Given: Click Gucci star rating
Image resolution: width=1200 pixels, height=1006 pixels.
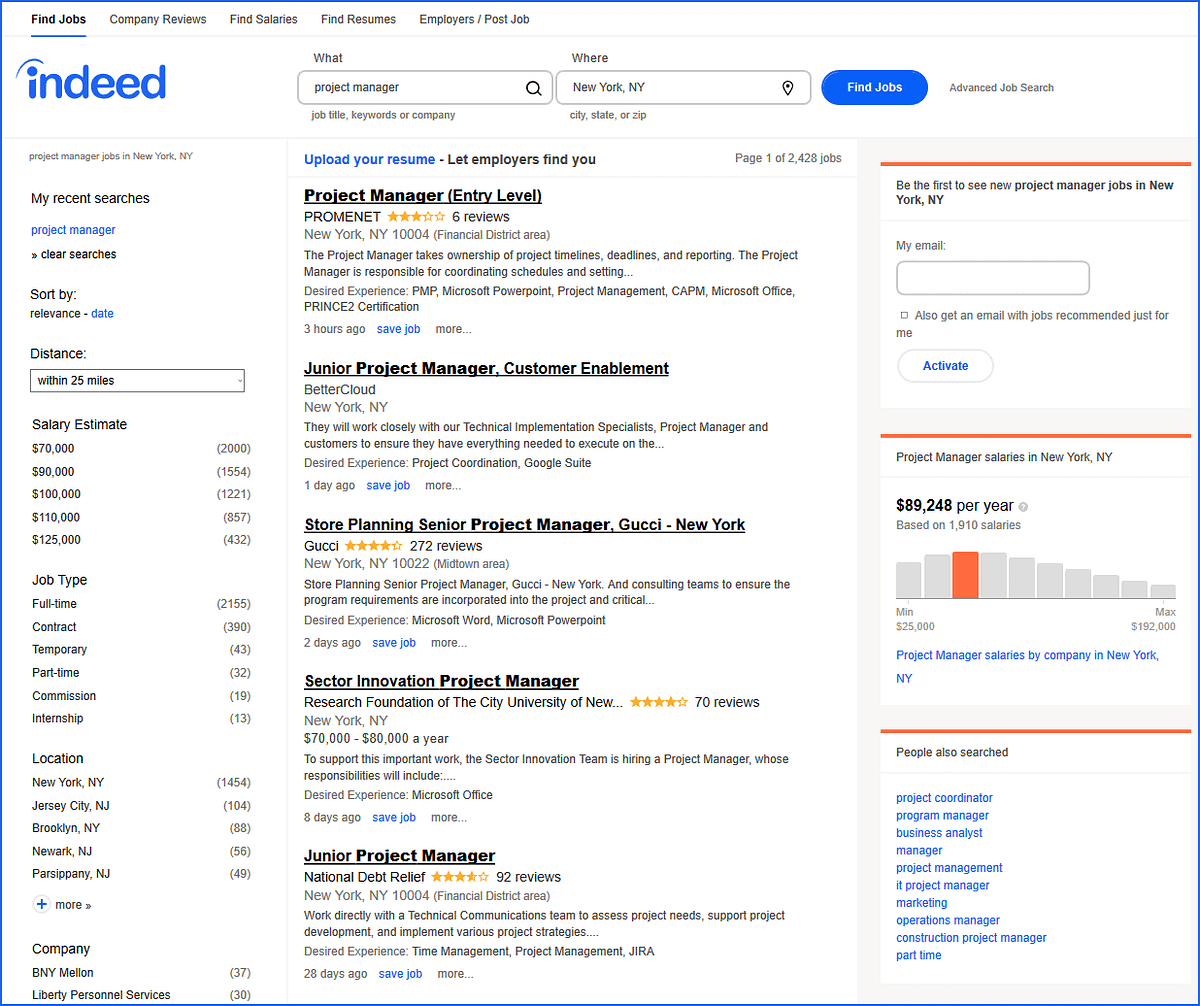Looking at the screenshot, I should coord(373,546).
